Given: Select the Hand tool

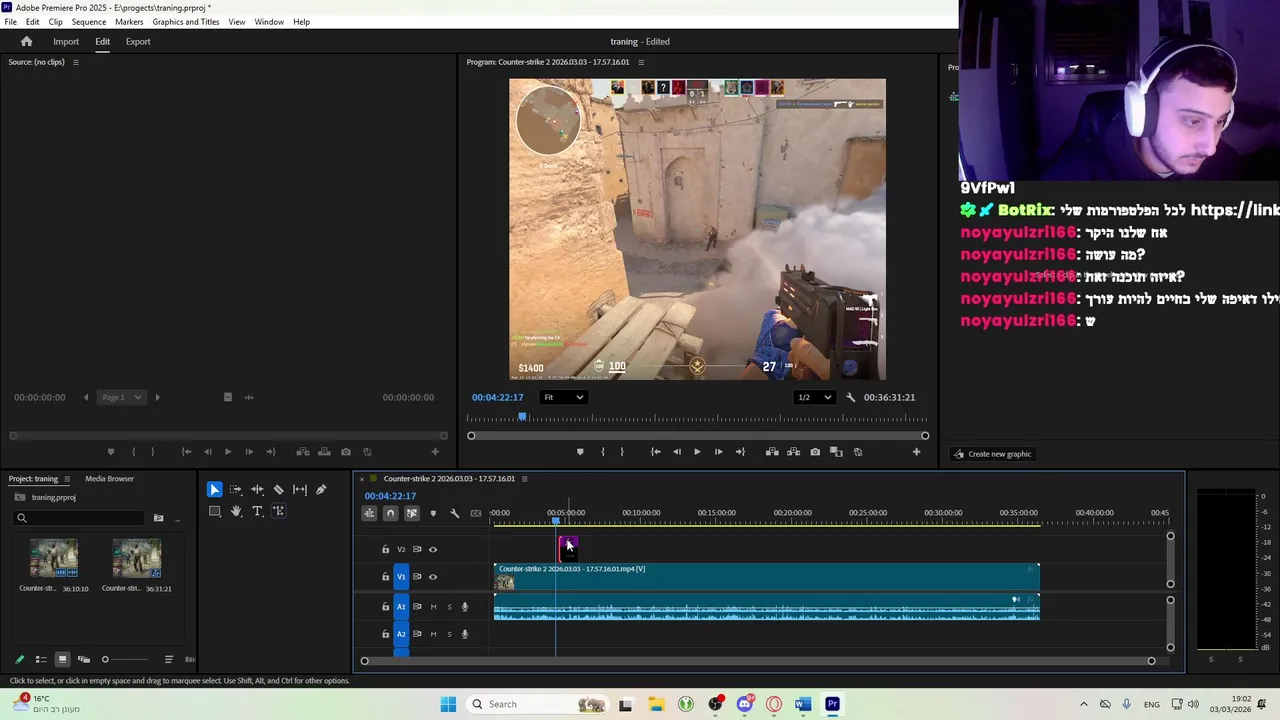Looking at the screenshot, I should tap(236, 511).
